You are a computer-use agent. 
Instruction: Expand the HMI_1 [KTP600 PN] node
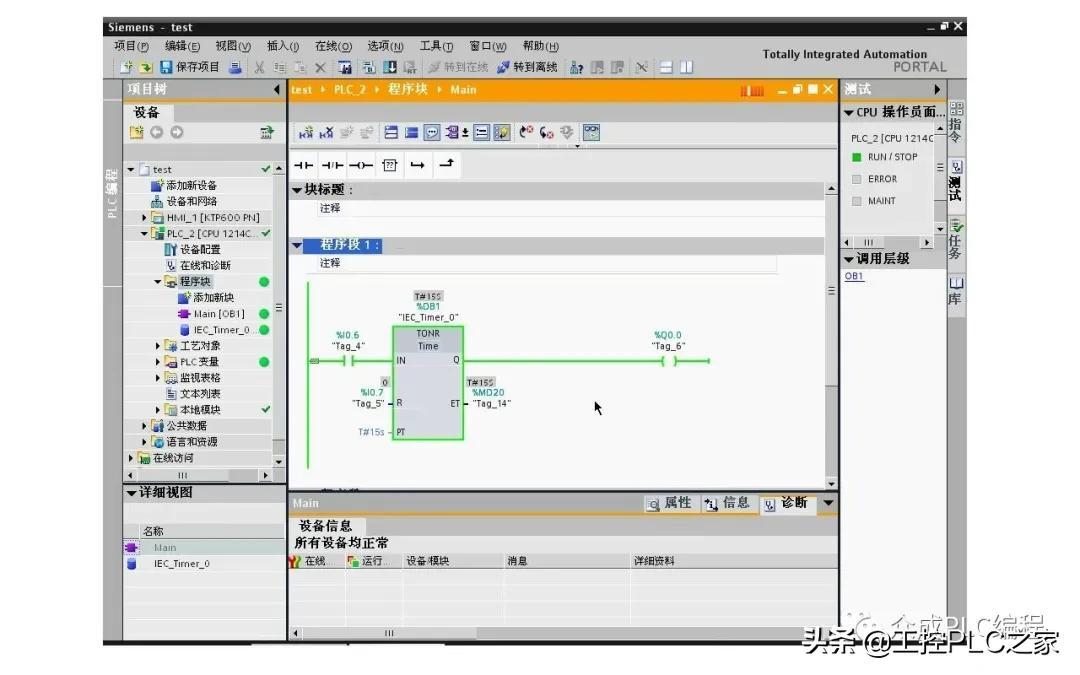pyautogui.click(x=144, y=218)
